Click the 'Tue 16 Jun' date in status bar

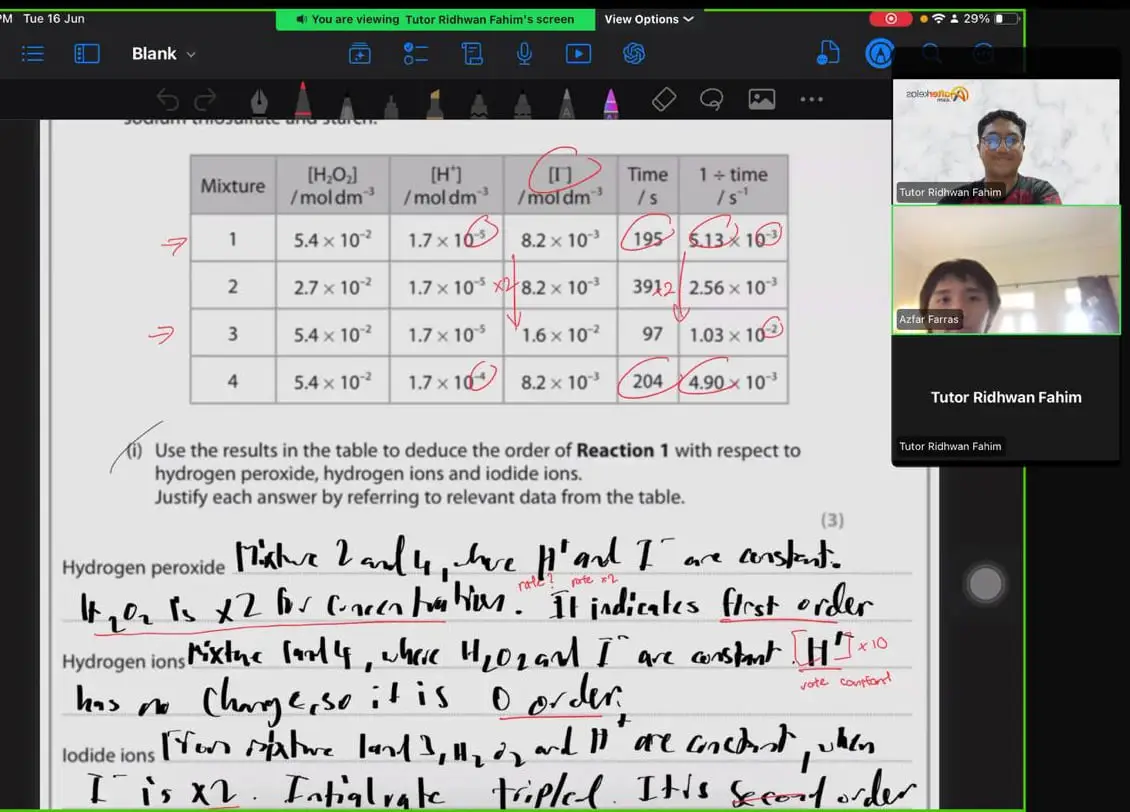[54, 19]
